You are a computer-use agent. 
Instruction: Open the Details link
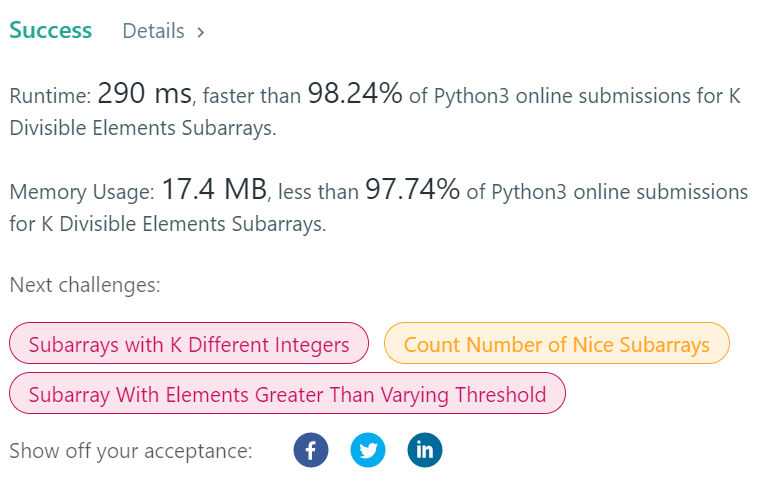153,32
